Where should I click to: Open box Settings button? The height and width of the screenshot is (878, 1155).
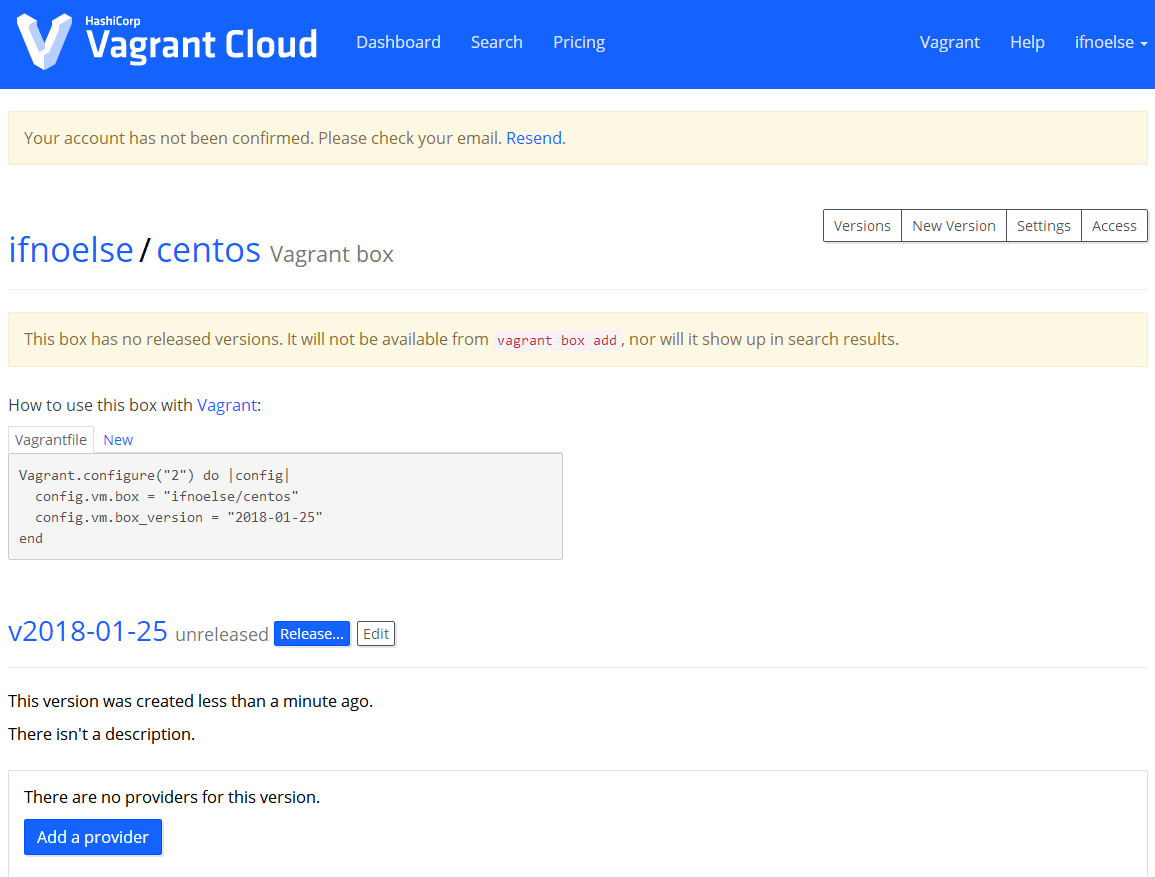click(x=1043, y=226)
